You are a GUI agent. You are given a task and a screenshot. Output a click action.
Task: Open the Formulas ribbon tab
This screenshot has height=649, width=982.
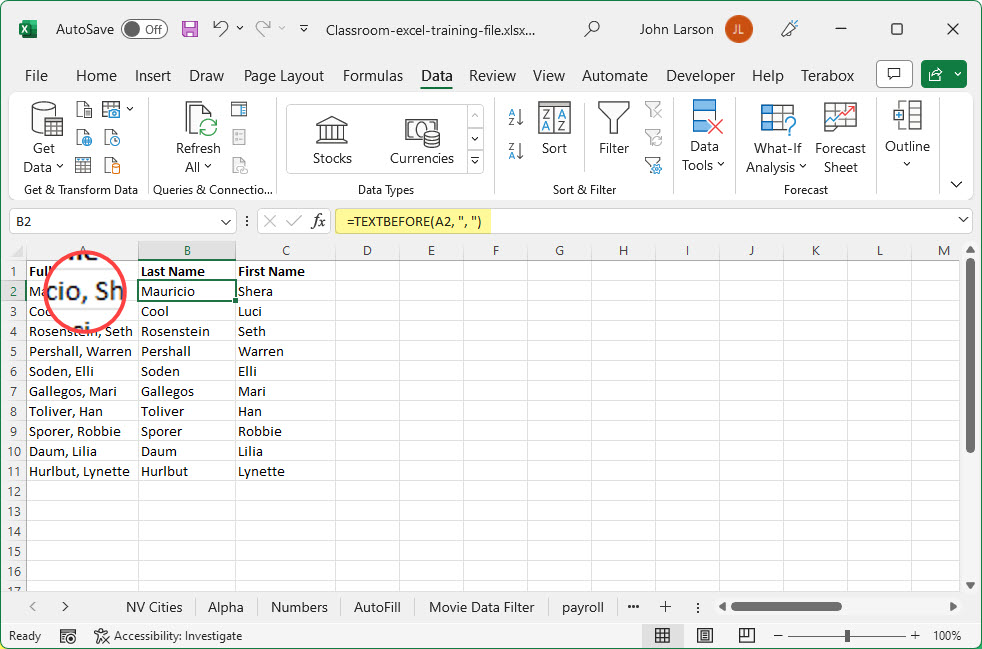372,76
